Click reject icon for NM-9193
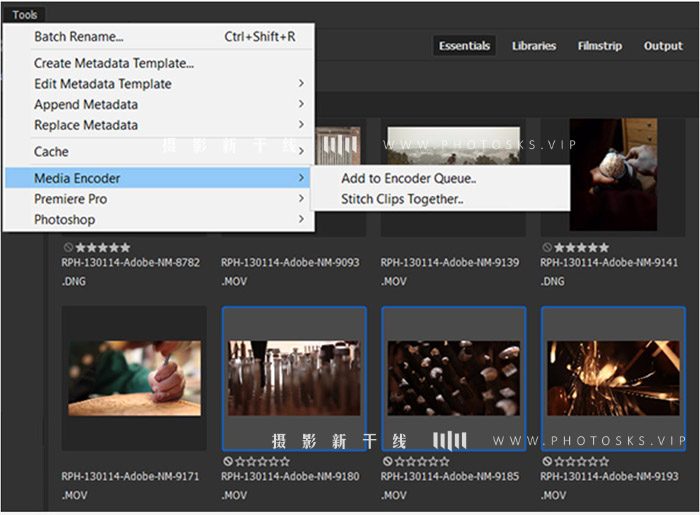The height and width of the screenshot is (515, 700). (x=547, y=461)
